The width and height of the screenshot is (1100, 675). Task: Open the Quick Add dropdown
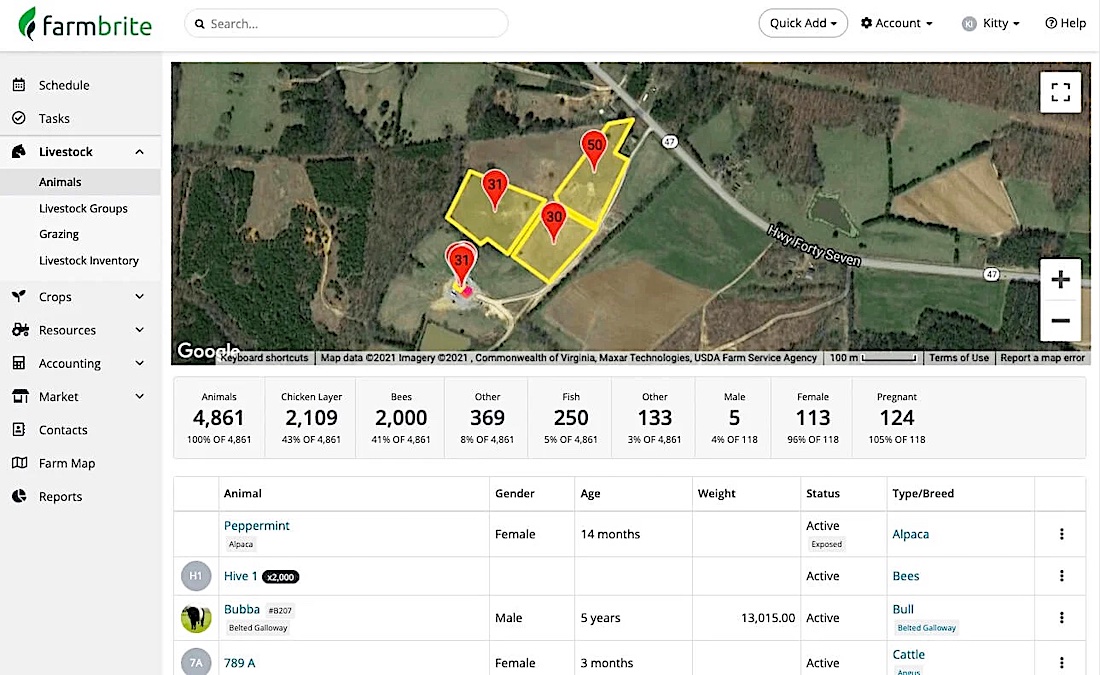(x=803, y=23)
